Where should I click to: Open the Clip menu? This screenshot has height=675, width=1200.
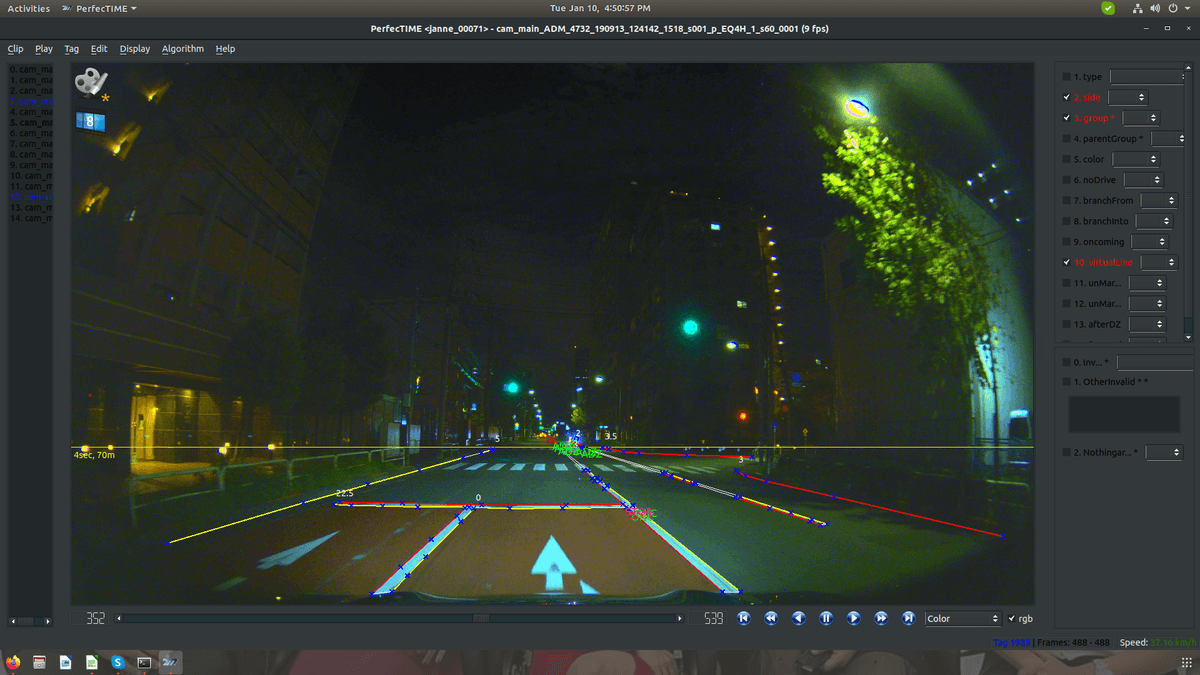click(15, 48)
